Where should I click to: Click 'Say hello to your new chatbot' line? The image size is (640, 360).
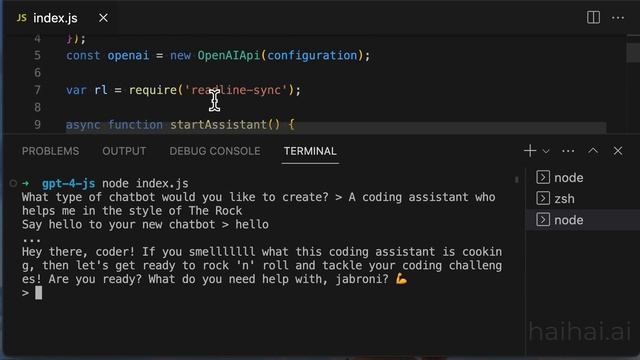point(145,224)
